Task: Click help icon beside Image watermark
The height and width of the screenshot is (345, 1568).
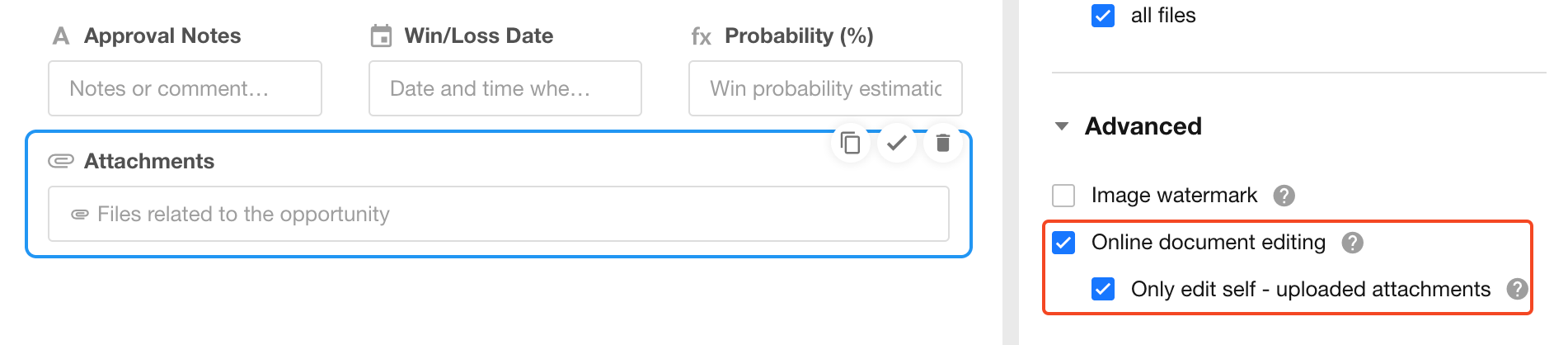Action: coord(1284,196)
